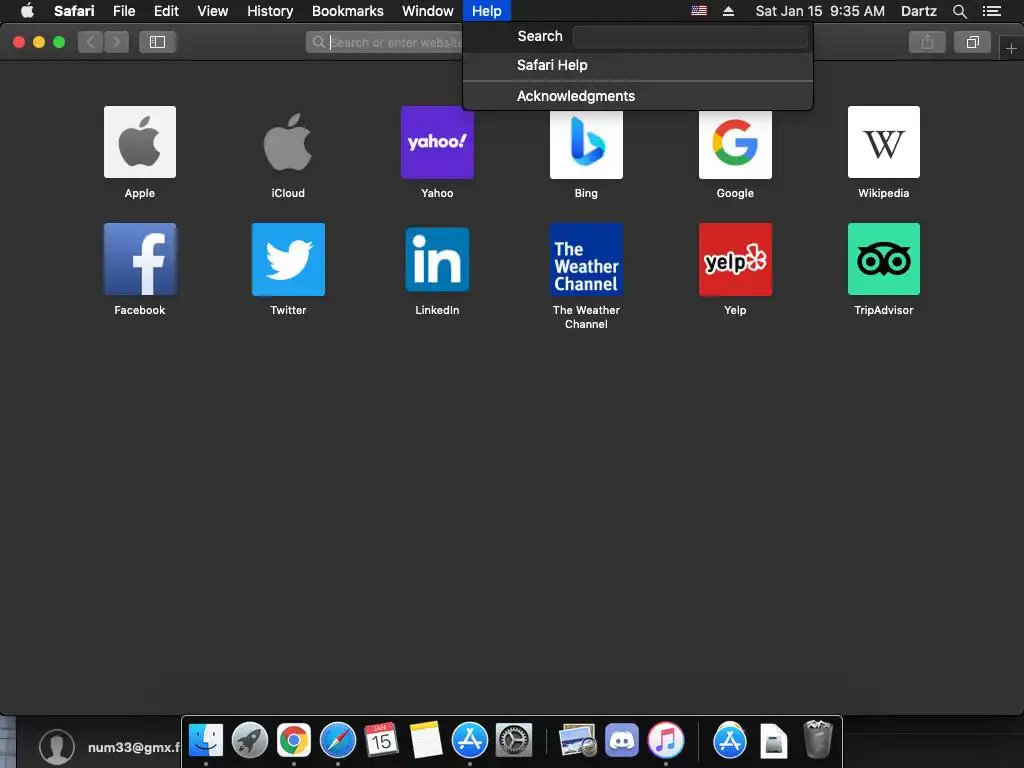Open Notification Center list icon
This screenshot has width=1024, height=768.
(x=992, y=11)
